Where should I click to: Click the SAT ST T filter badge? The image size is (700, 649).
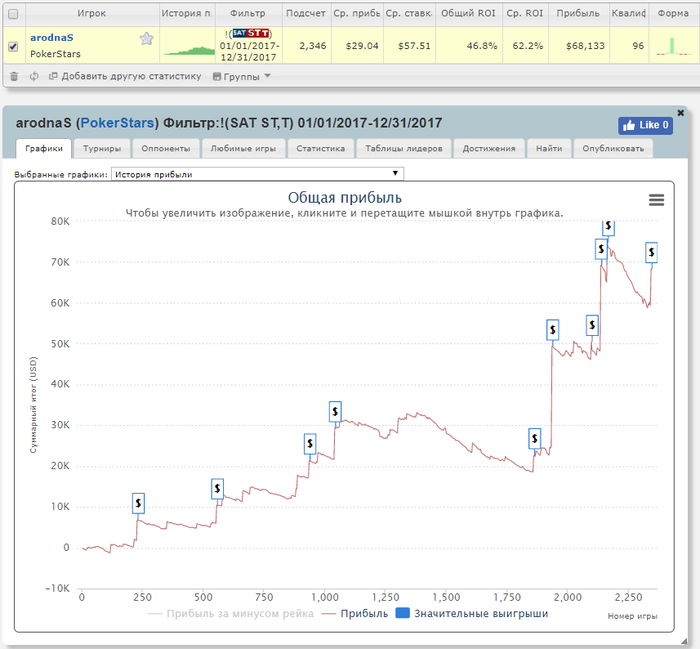pos(251,33)
